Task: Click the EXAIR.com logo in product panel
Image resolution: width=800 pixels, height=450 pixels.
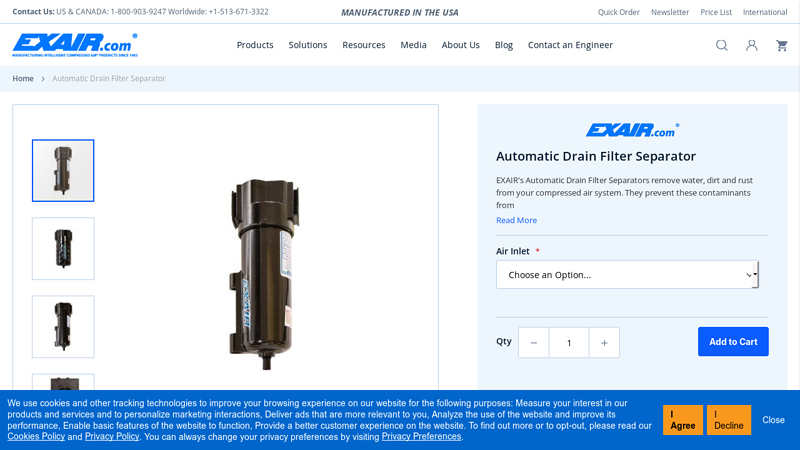Action: [632, 130]
